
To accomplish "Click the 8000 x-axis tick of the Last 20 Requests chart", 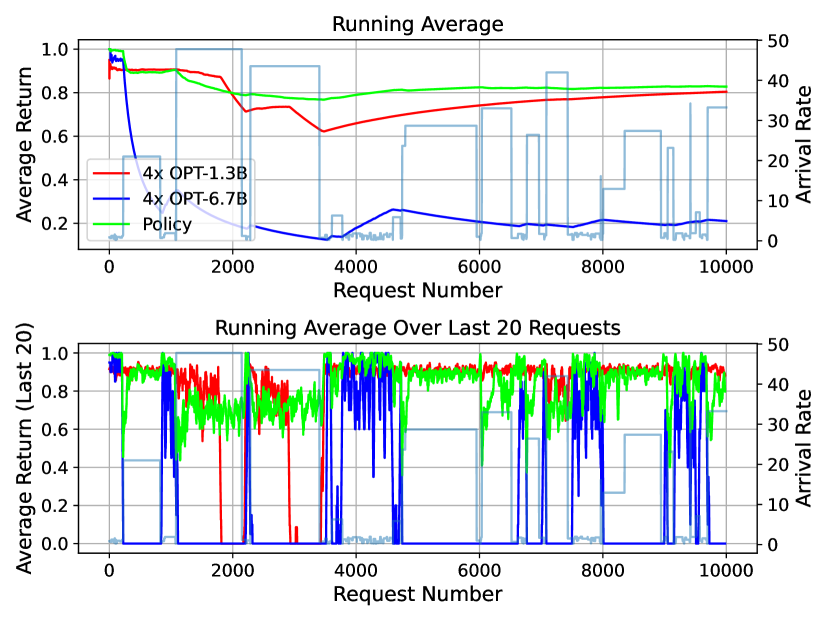I will coord(602,570).
